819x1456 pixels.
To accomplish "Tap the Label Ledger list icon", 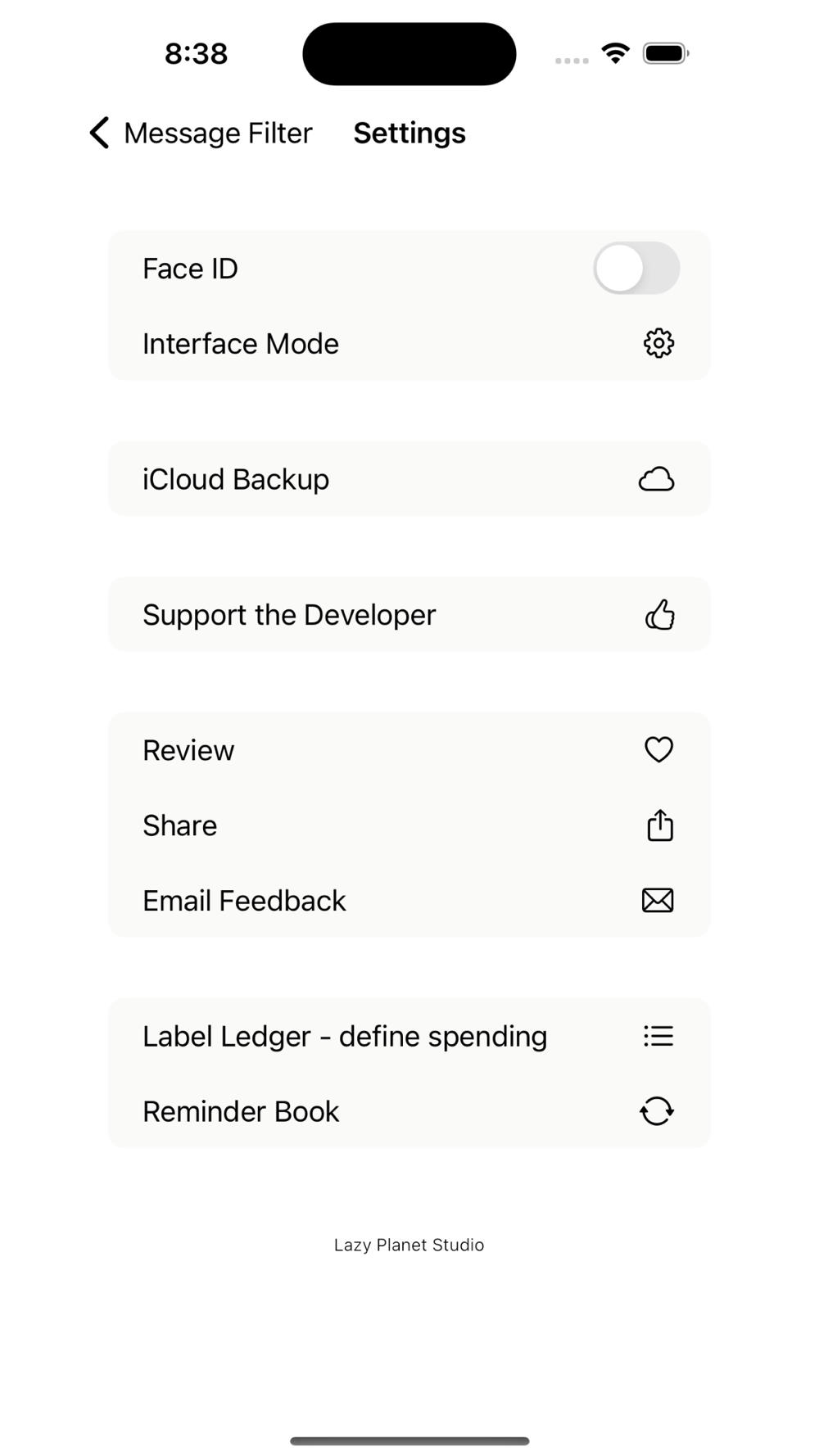I will pyautogui.click(x=658, y=1036).
